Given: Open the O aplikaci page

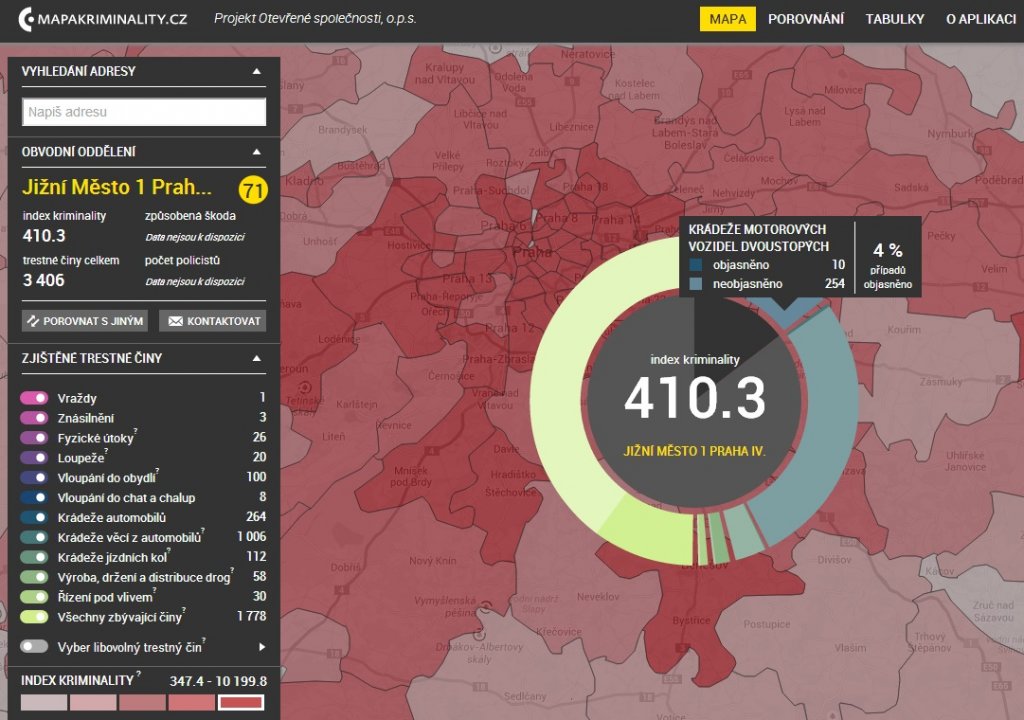Looking at the screenshot, I should point(981,19).
